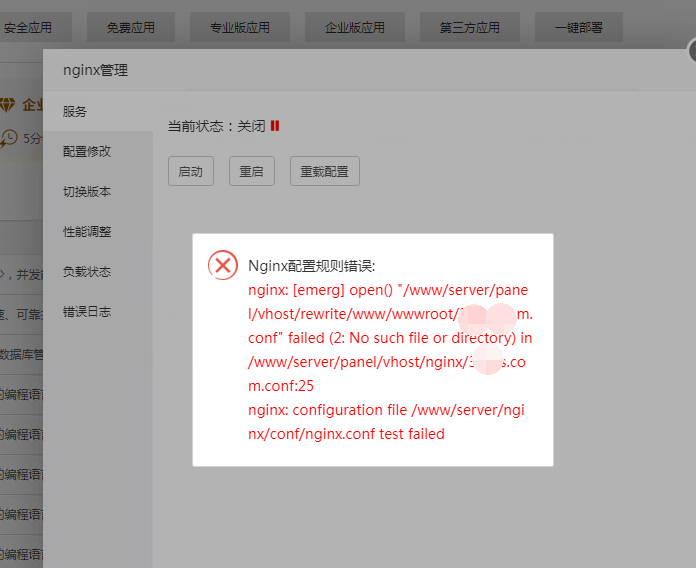Click the 重载配置 button
The width and height of the screenshot is (696, 568).
click(324, 171)
